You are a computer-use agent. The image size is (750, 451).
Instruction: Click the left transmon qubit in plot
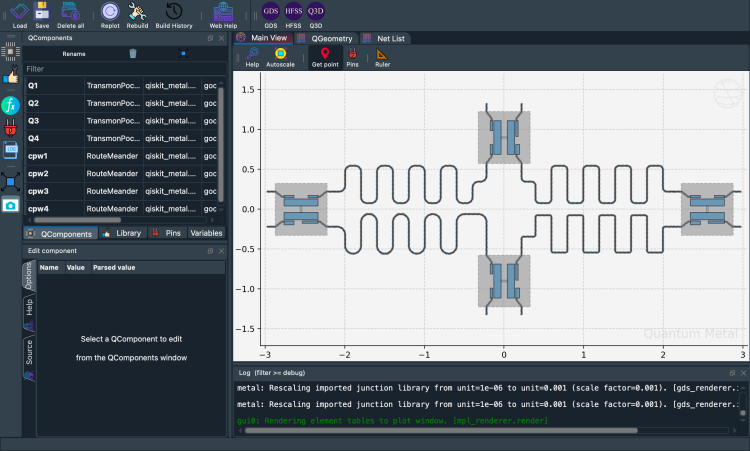[x=301, y=209]
